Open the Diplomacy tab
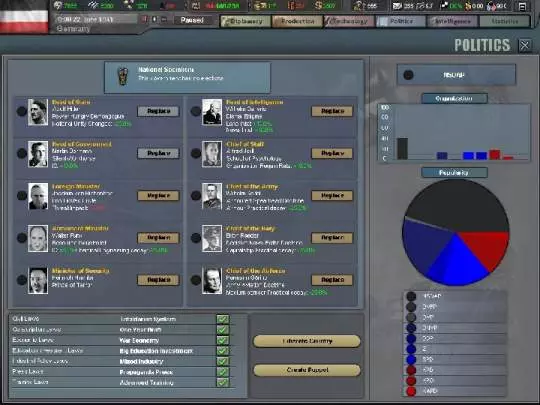The image size is (540, 405). (246, 21)
